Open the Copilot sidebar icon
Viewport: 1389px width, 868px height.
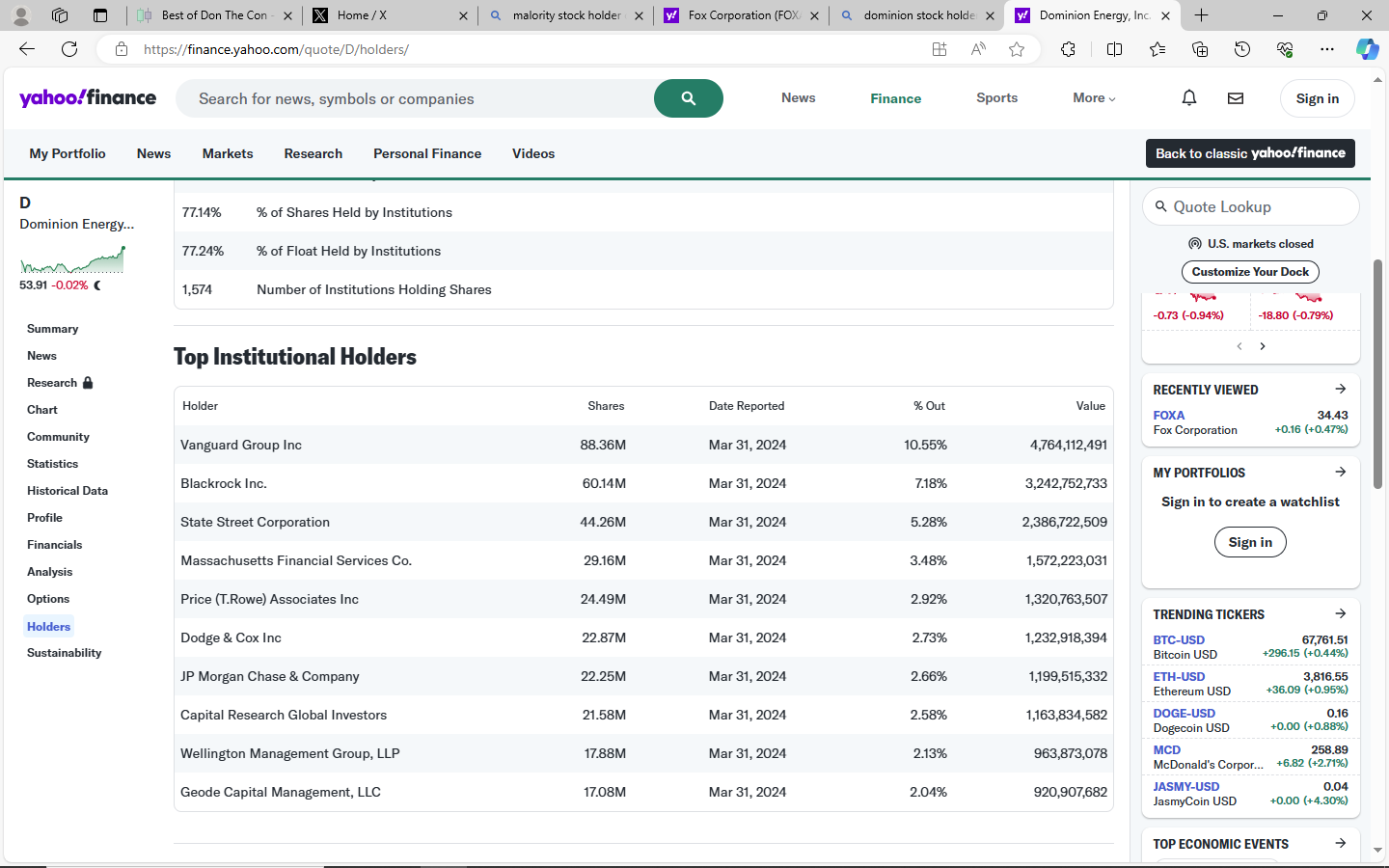click(x=1367, y=49)
